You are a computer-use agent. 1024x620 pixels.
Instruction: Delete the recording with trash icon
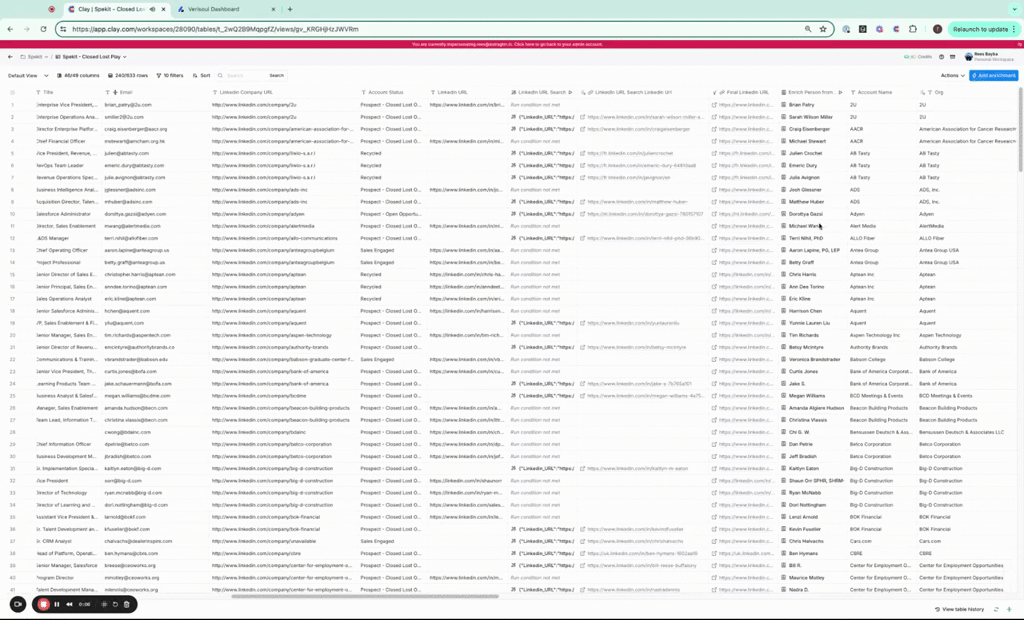(126, 604)
